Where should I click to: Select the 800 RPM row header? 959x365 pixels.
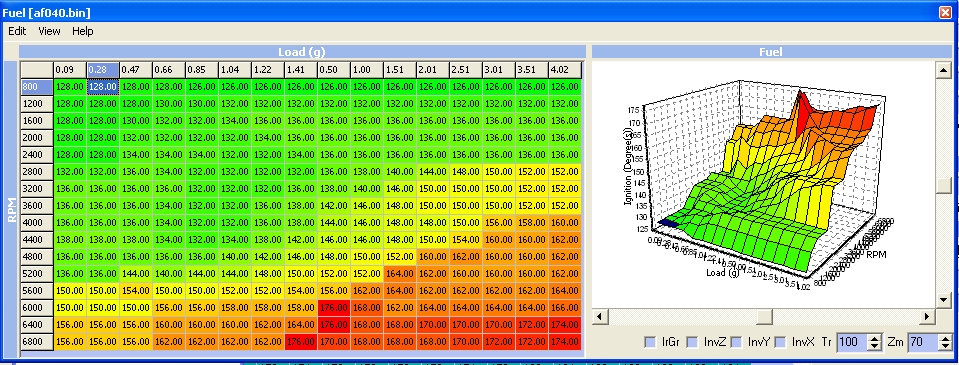(x=37, y=87)
